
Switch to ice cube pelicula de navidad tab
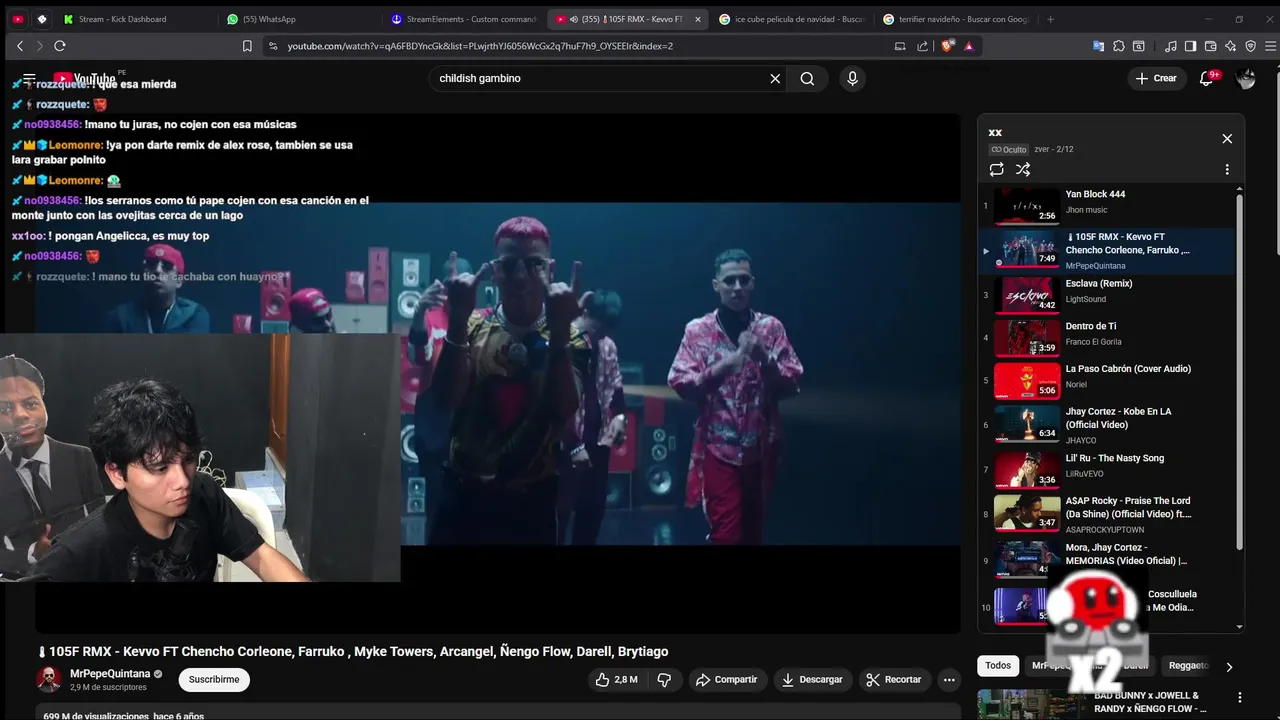click(790, 19)
